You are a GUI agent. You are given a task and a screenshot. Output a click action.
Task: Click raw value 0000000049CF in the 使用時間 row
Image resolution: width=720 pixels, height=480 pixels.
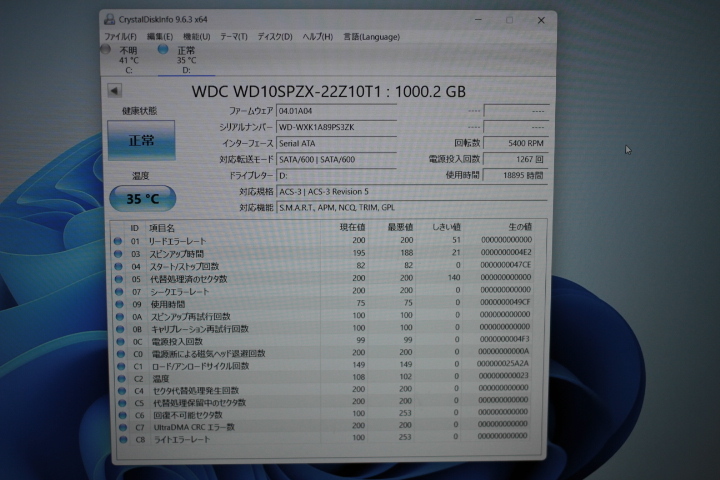[x=505, y=302]
